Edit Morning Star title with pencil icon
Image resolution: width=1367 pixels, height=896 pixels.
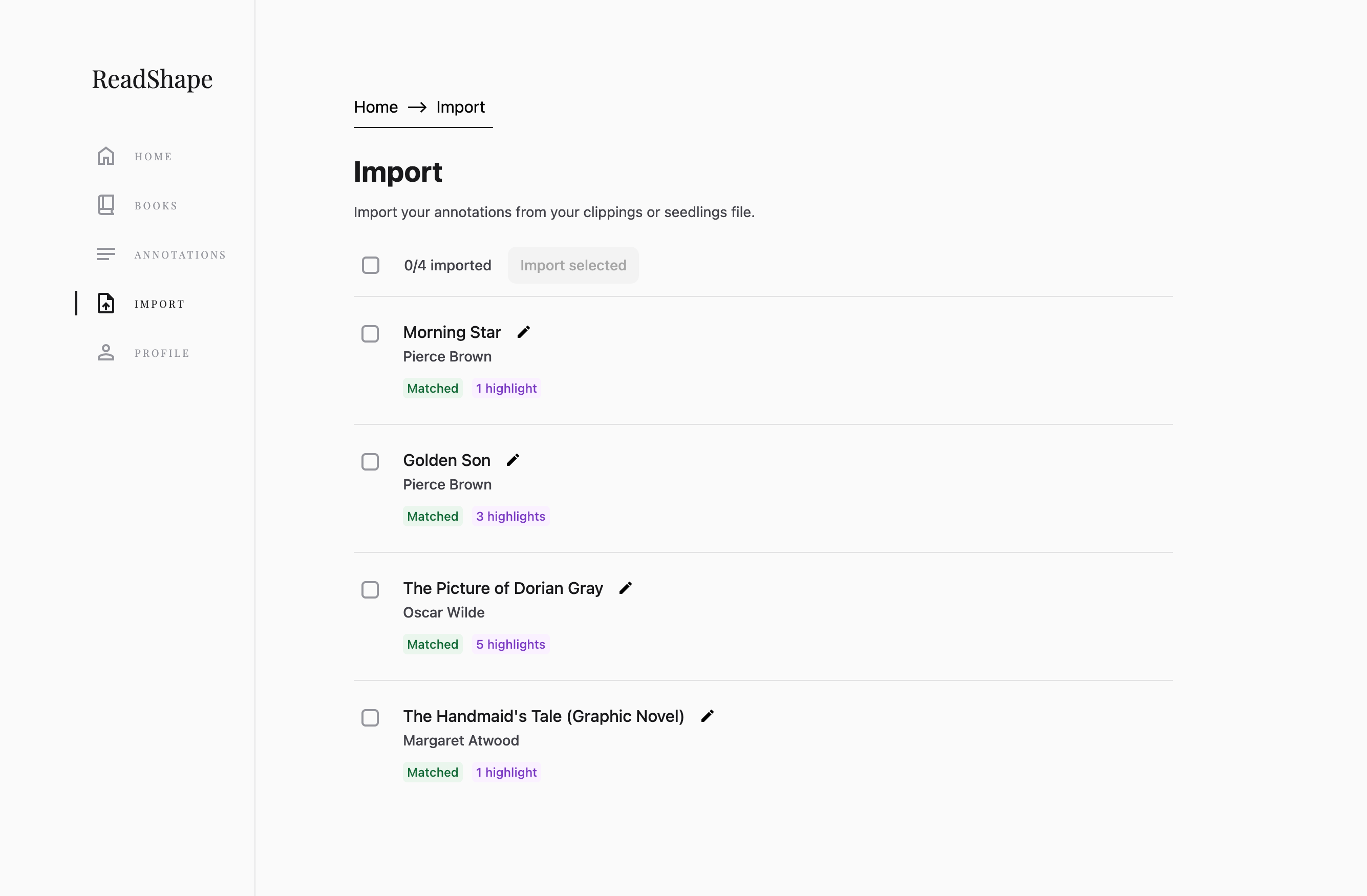pos(523,332)
